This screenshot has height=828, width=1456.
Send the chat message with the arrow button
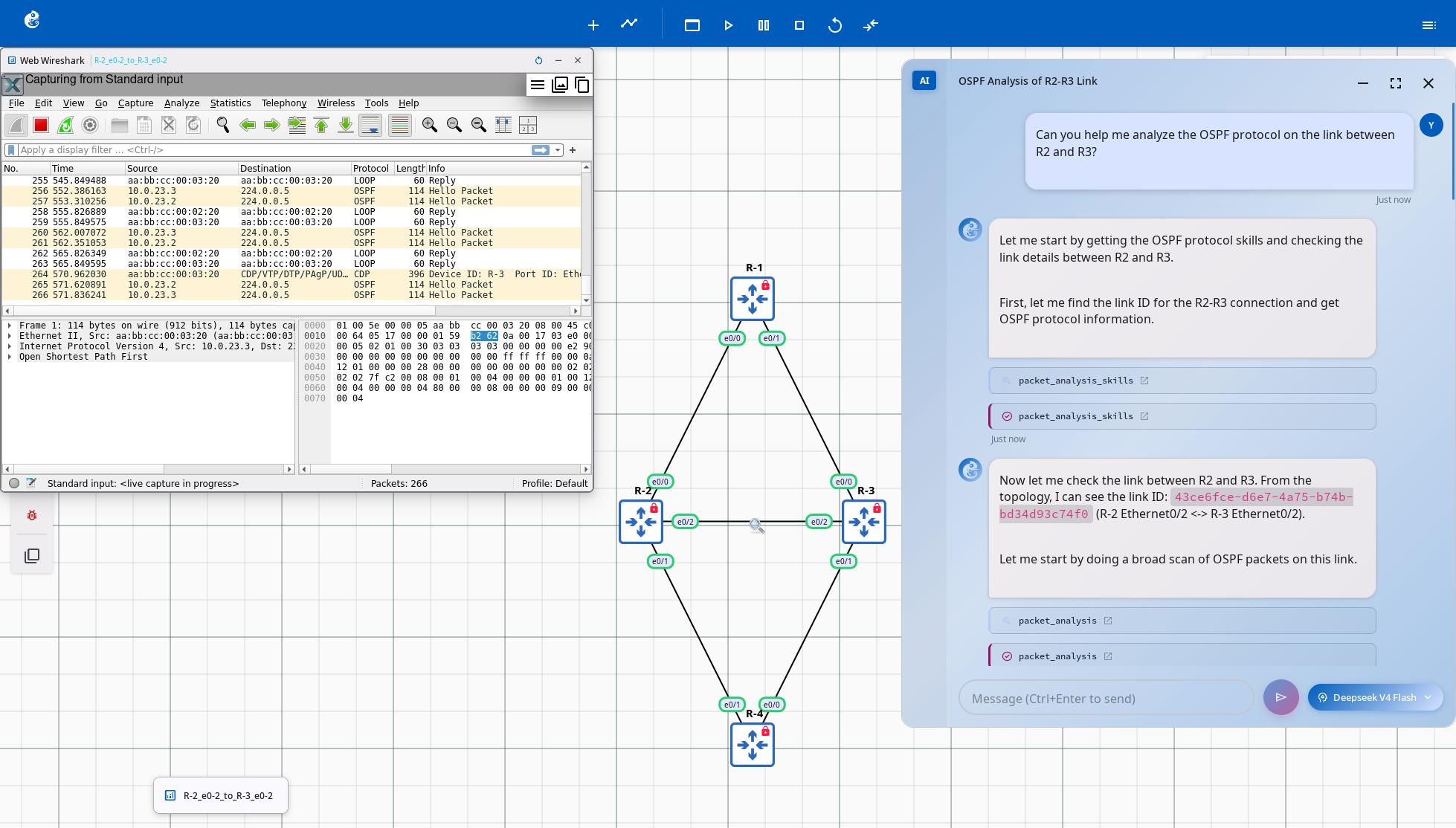(x=1281, y=697)
